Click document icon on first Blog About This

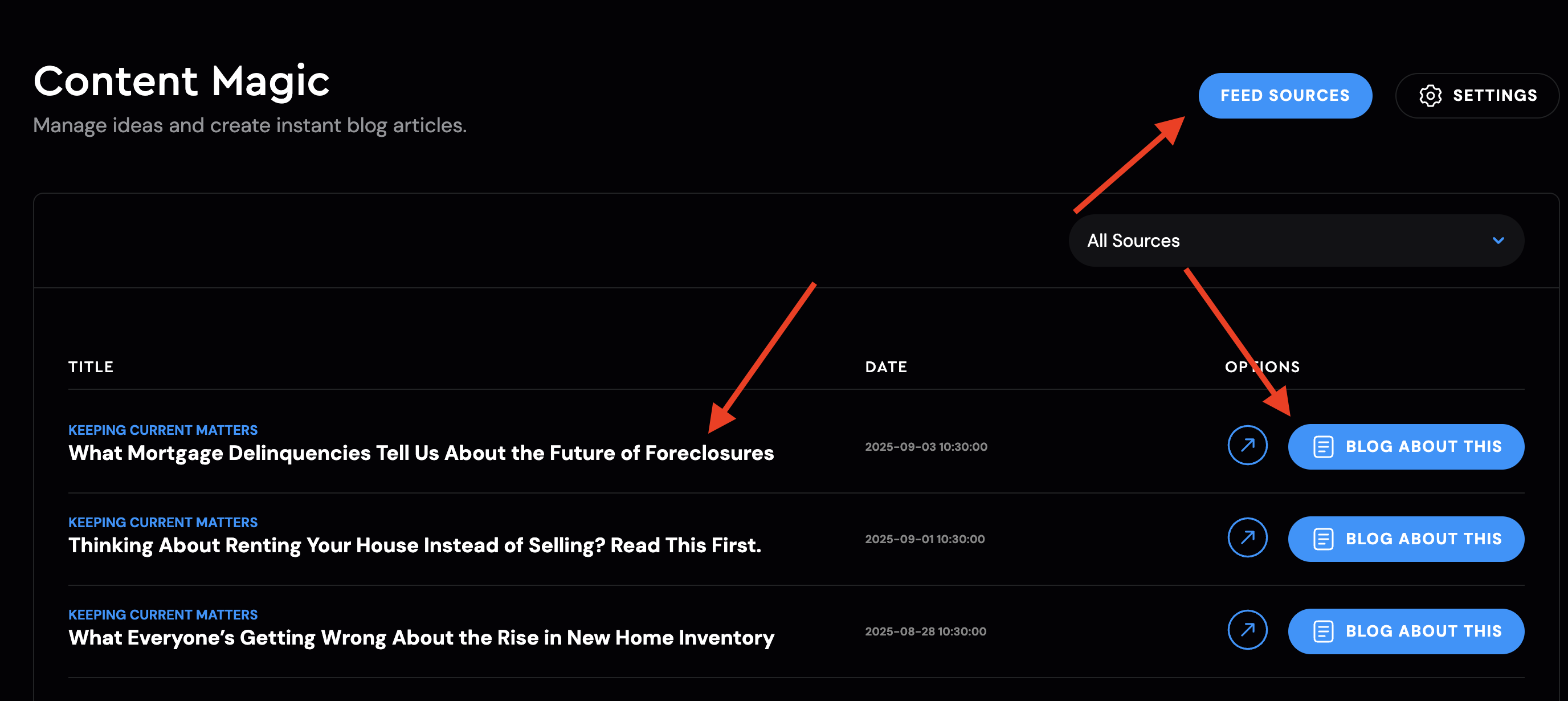[1324, 446]
